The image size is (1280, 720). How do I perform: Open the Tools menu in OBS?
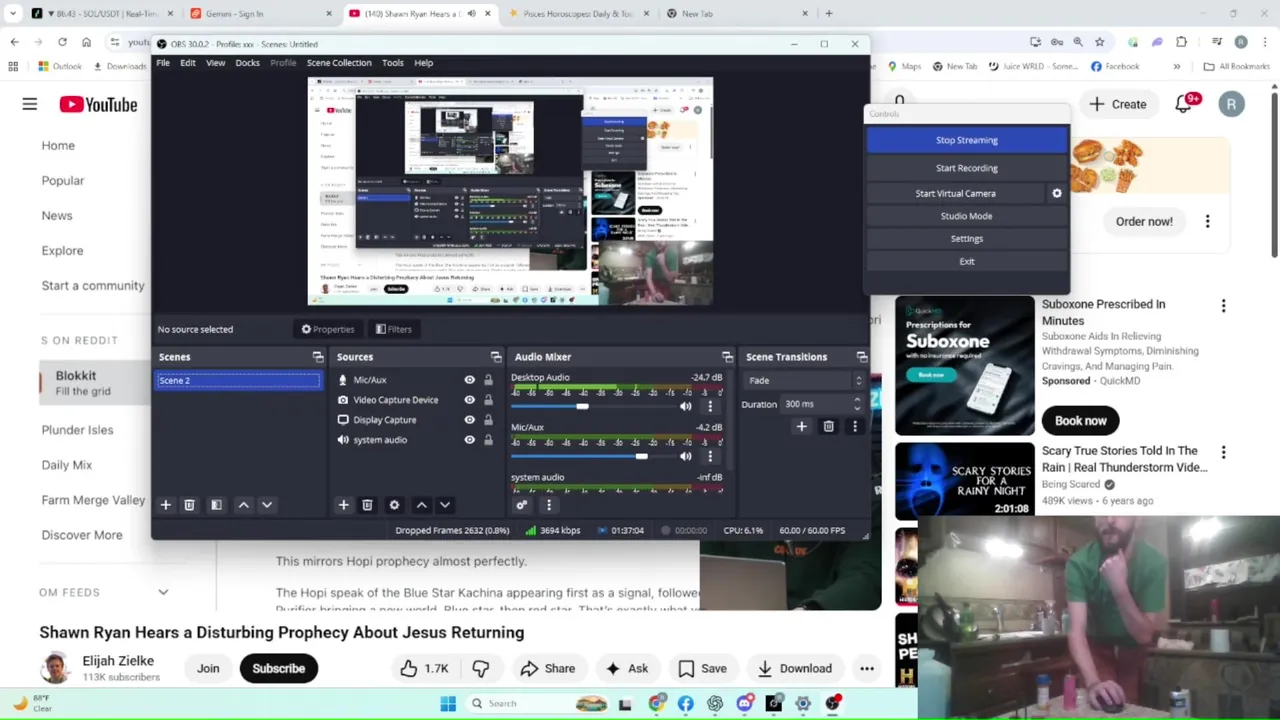[x=393, y=63]
